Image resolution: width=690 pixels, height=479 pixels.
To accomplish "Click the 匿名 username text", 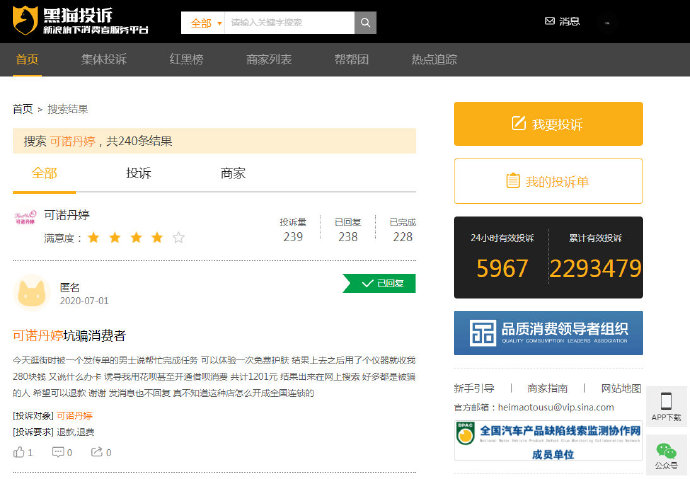I will (x=70, y=288).
